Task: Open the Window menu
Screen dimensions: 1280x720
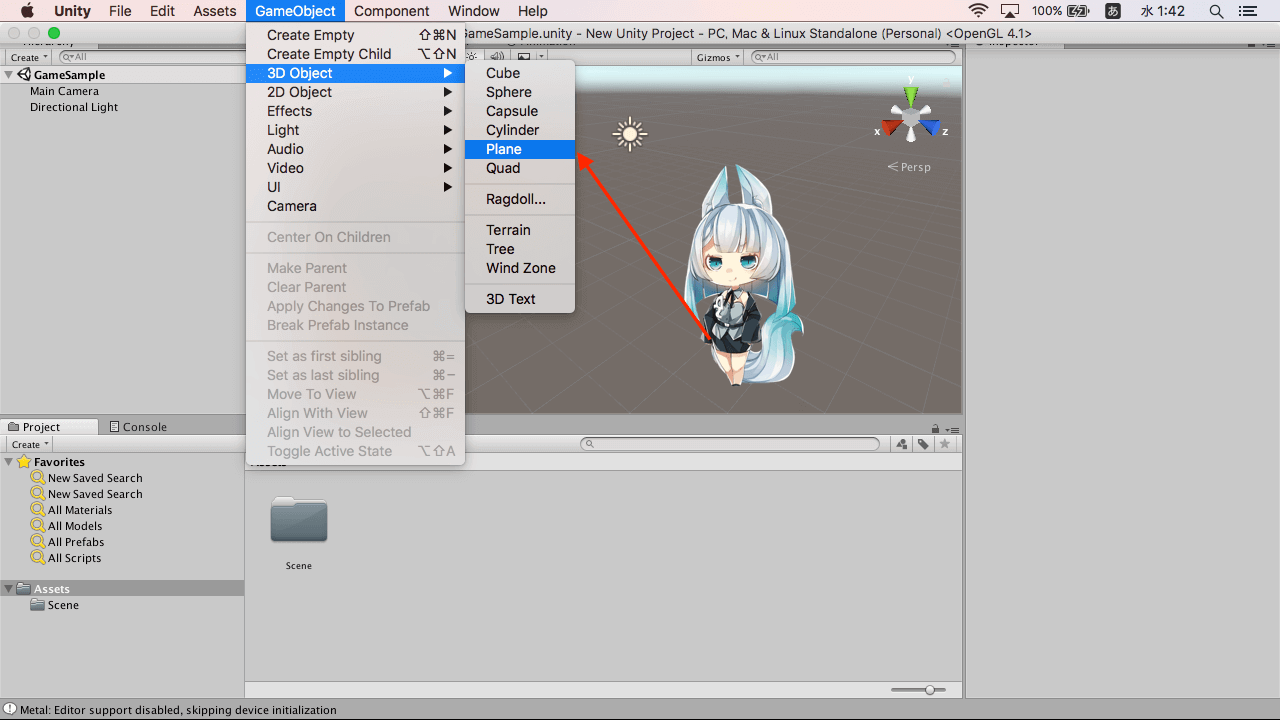Action: tap(474, 11)
